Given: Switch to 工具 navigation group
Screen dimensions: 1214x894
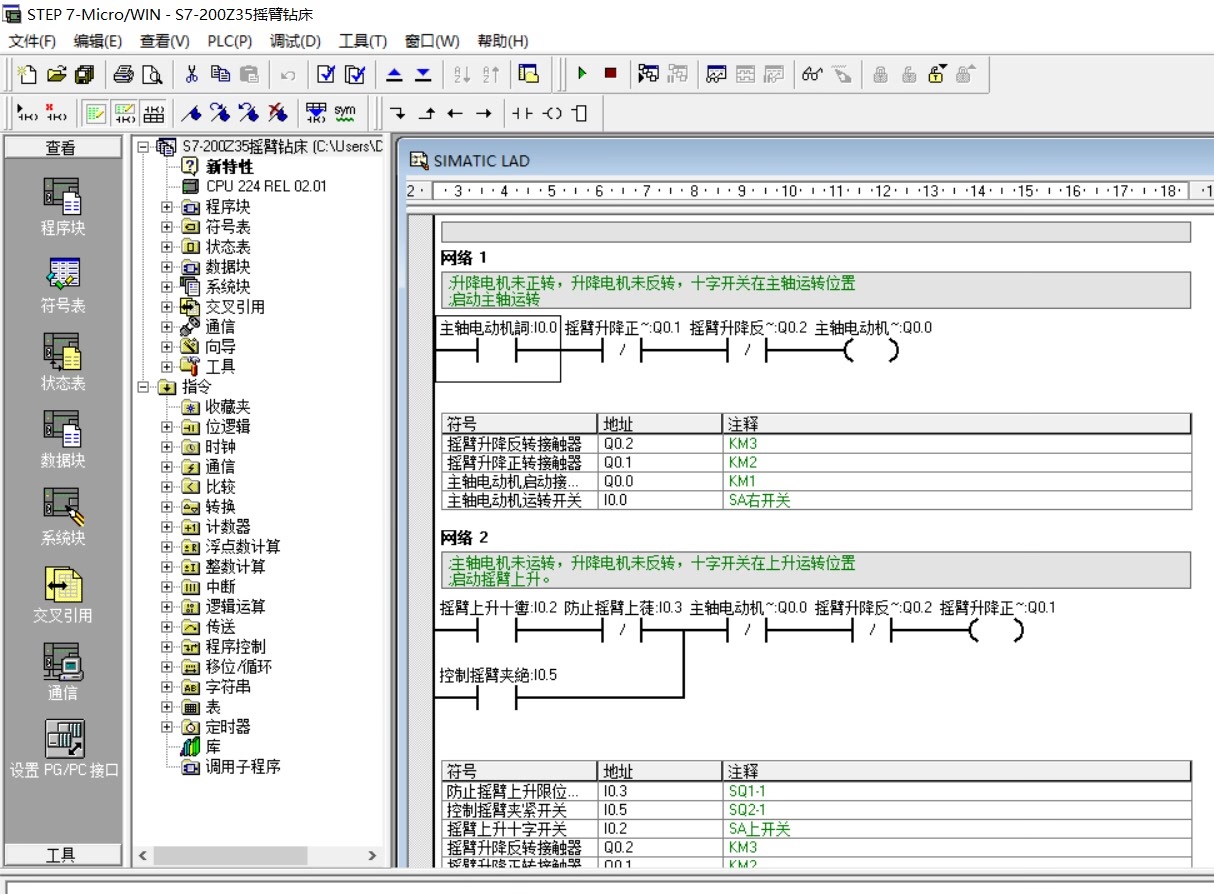Looking at the screenshot, I should pos(61,854).
